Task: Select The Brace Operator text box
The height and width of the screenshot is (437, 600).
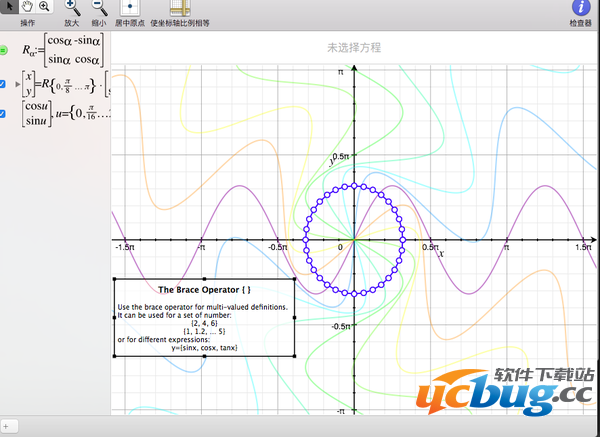Action: 204,318
